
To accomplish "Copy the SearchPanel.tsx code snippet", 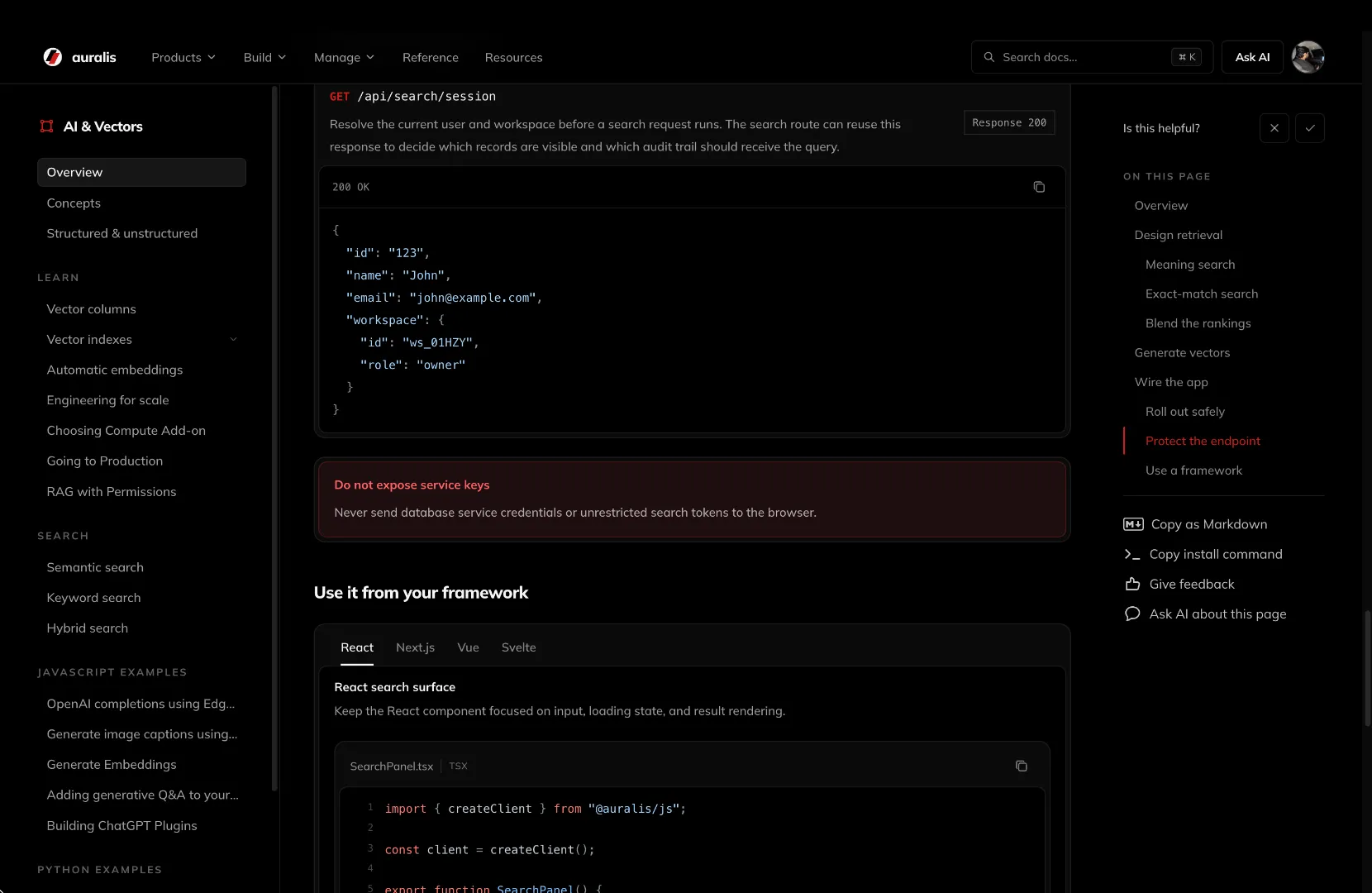I will pyautogui.click(x=1021, y=766).
